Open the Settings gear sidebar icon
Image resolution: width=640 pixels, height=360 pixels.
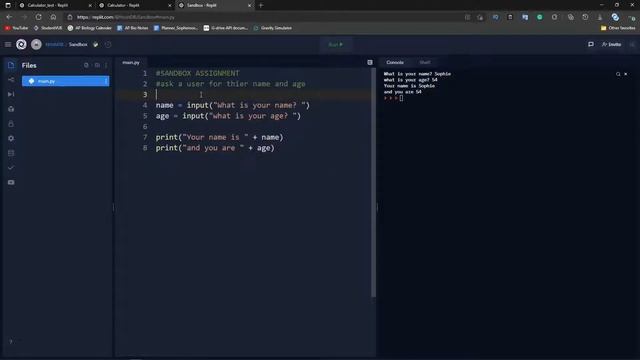pyautogui.click(x=11, y=138)
